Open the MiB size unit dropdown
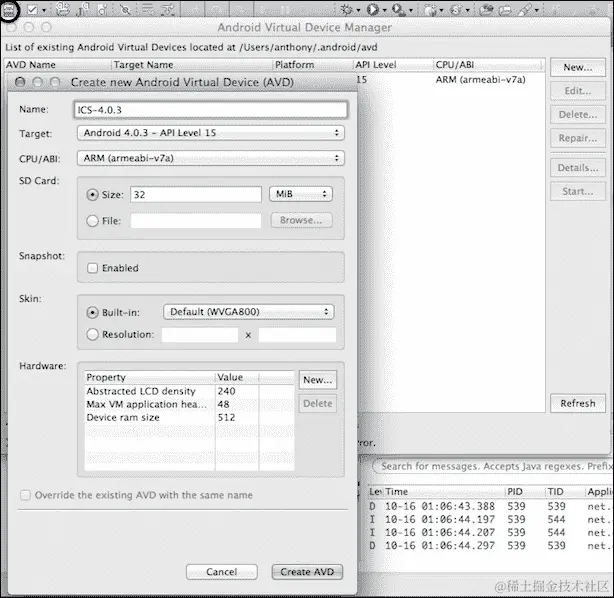Image resolution: width=614 pixels, height=598 pixels. [301, 194]
